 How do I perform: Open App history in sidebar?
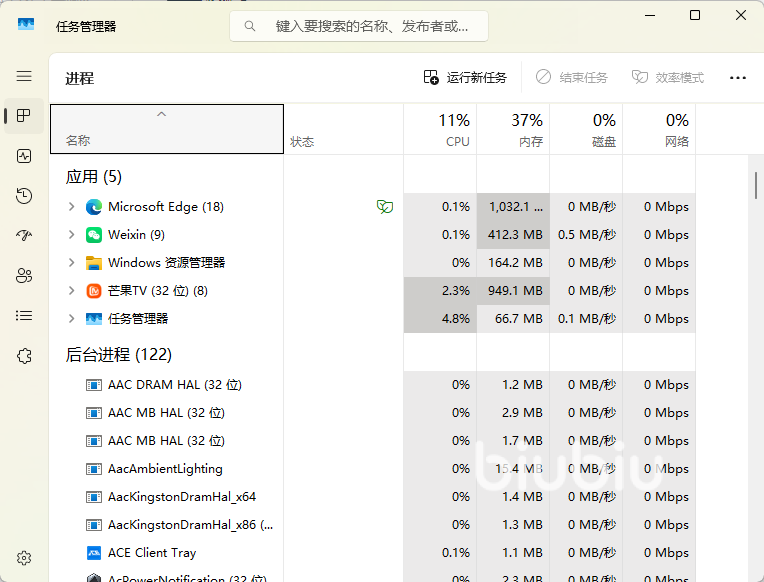[x=24, y=196]
